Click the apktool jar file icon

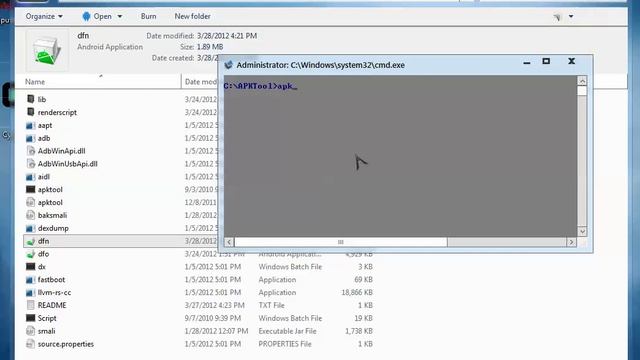tap(31, 202)
